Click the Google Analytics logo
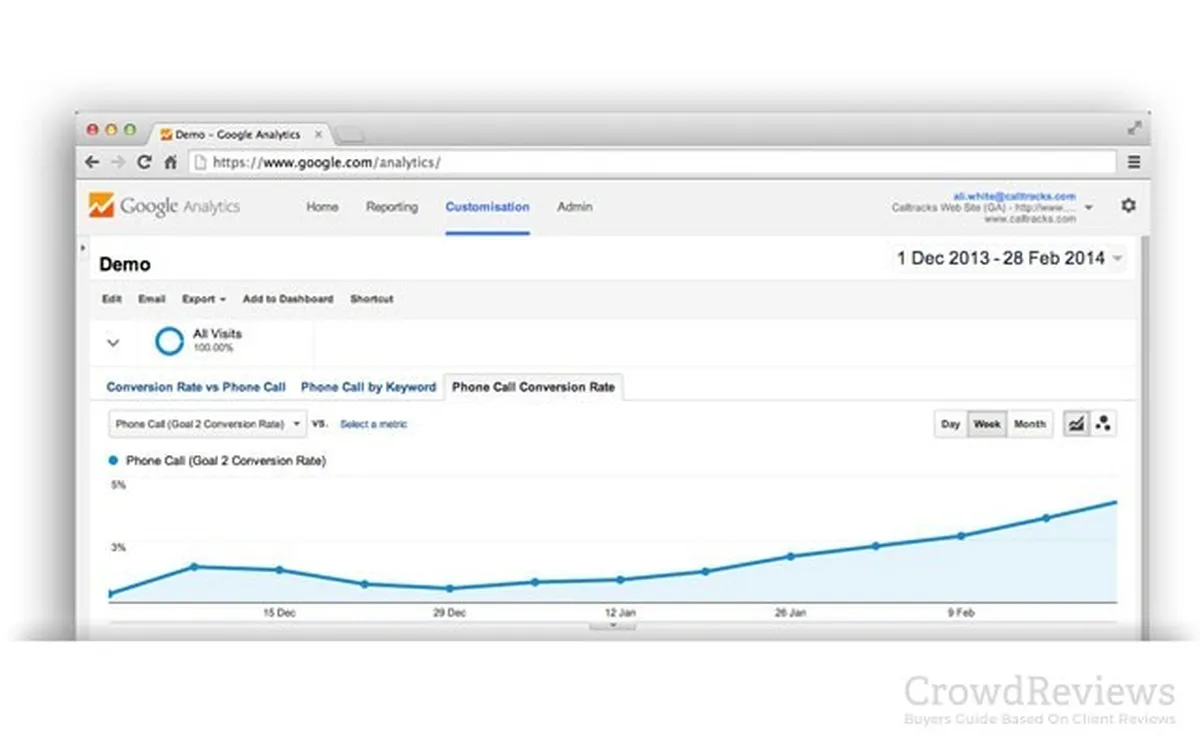 point(165,206)
